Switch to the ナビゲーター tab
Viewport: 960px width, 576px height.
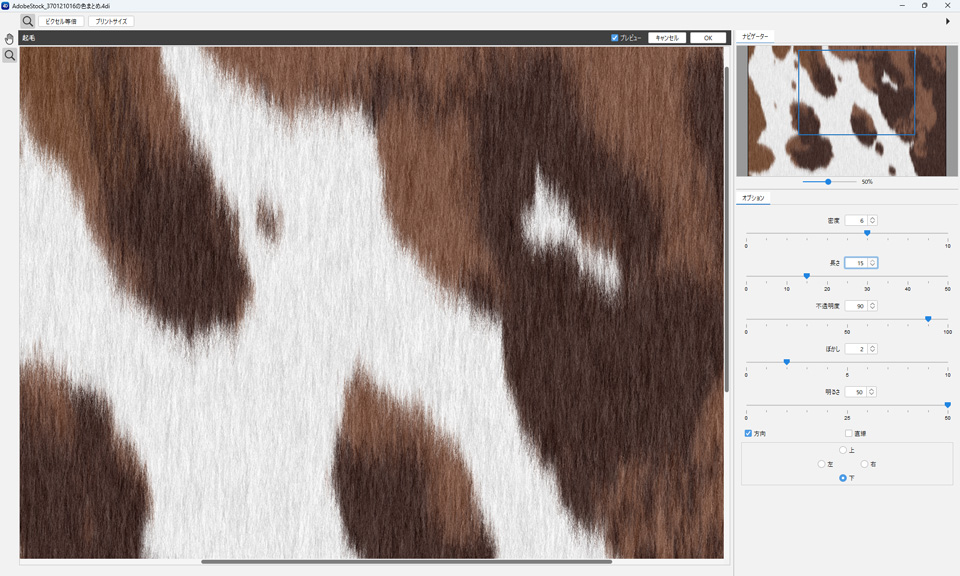(755, 36)
